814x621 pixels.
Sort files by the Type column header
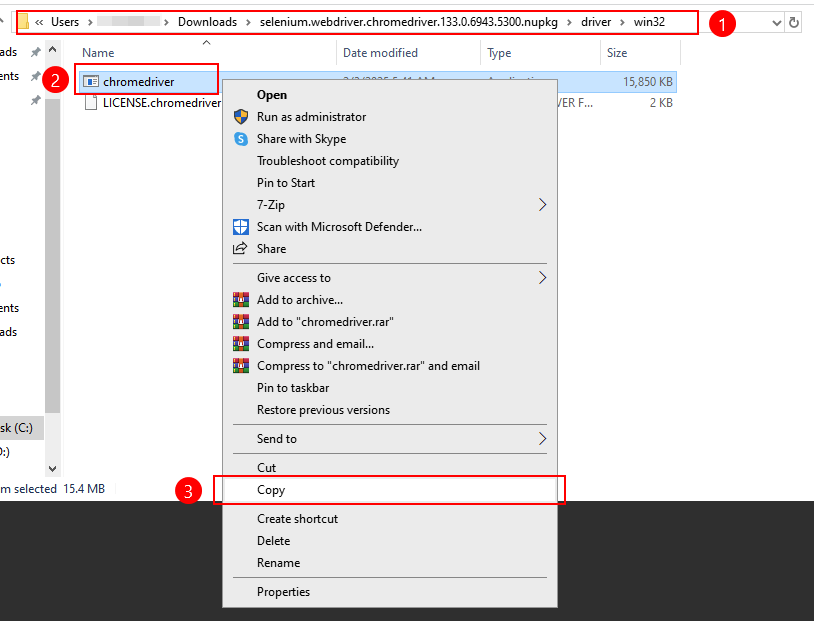pos(540,52)
